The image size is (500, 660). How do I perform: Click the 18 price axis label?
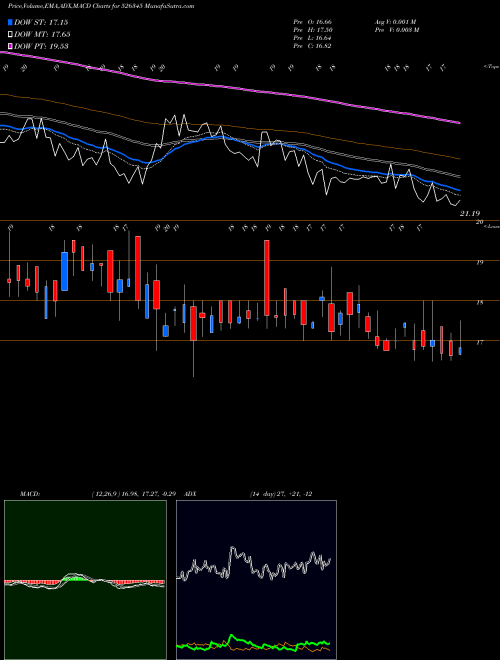[x=479, y=302]
